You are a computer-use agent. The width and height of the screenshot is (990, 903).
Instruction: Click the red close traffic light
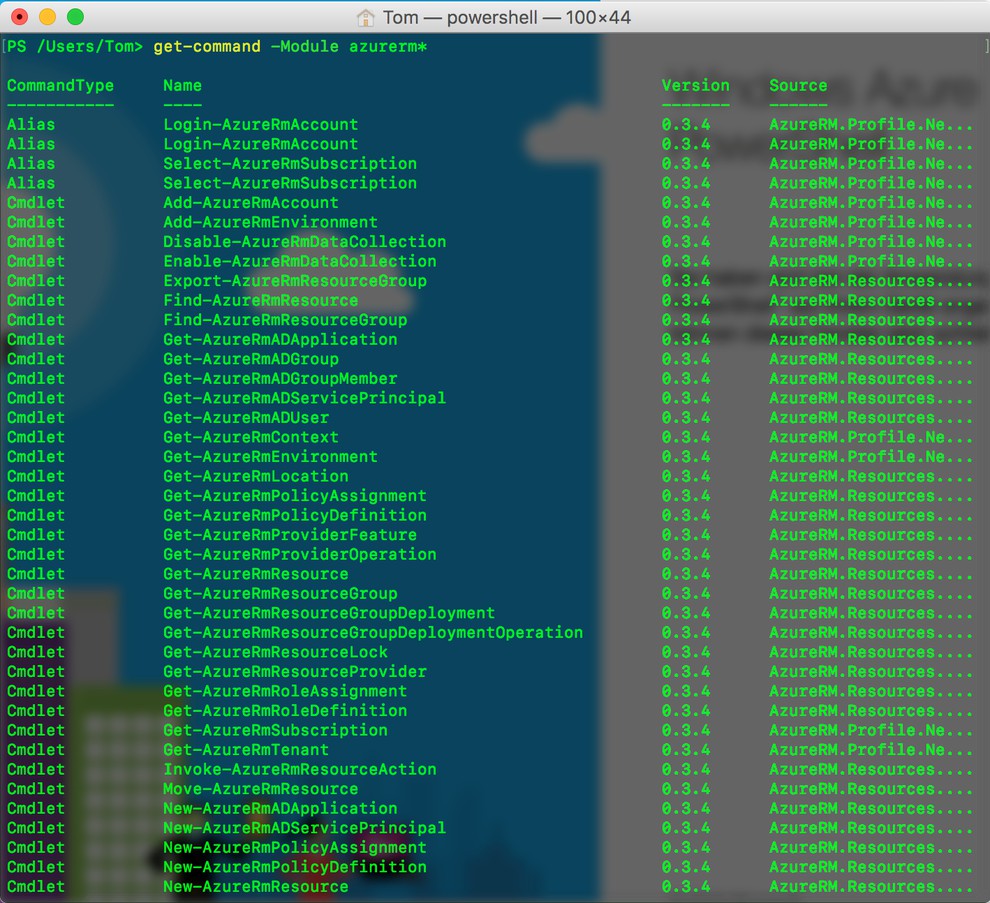click(x=20, y=17)
